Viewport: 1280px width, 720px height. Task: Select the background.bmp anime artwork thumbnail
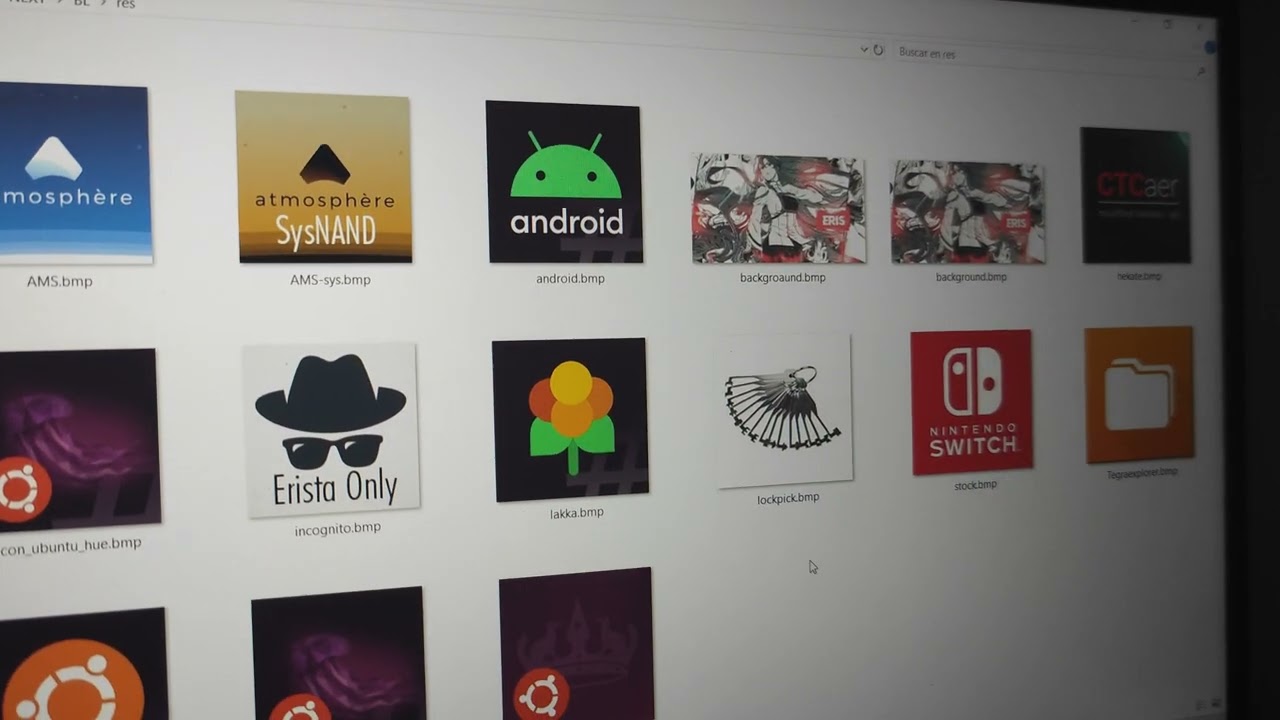pos(968,212)
